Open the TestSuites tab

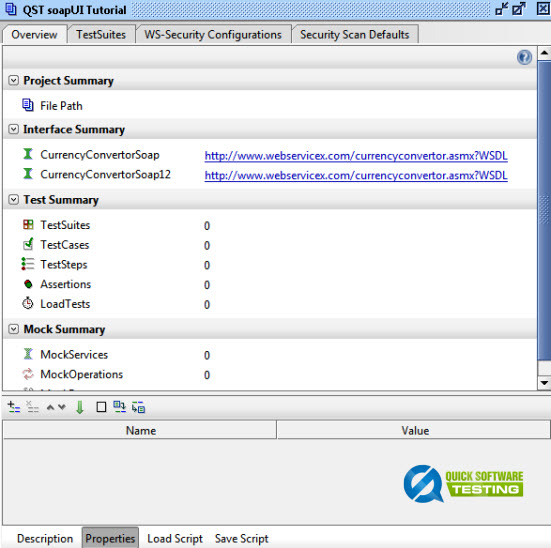pos(101,34)
